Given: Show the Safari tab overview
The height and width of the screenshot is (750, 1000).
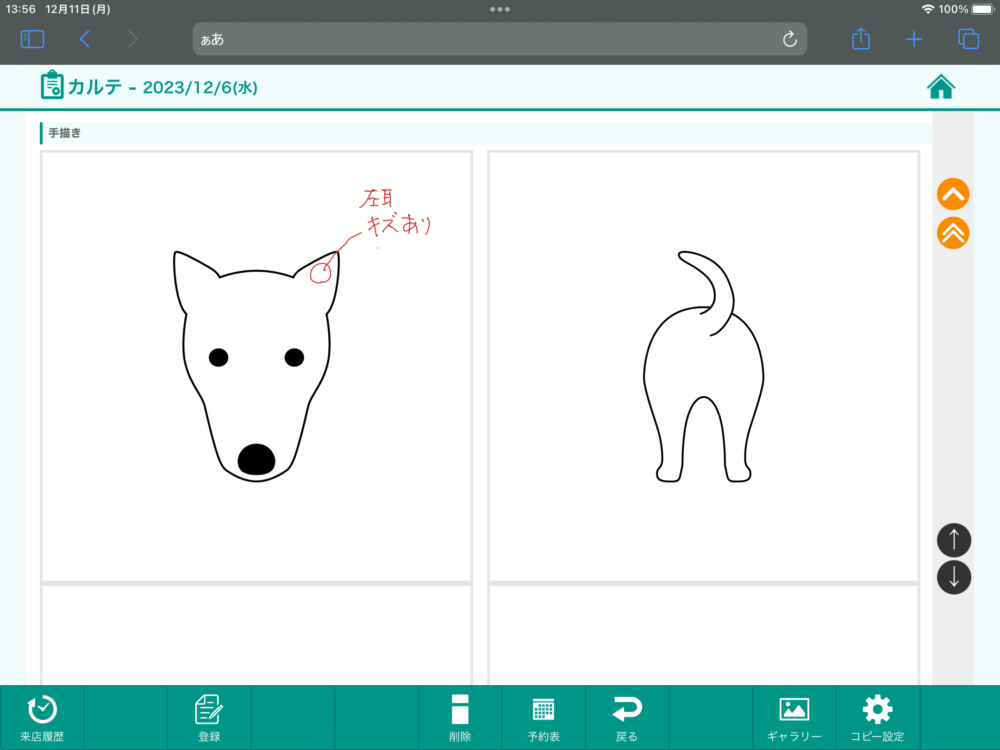Looking at the screenshot, I should tap(967, 39).
